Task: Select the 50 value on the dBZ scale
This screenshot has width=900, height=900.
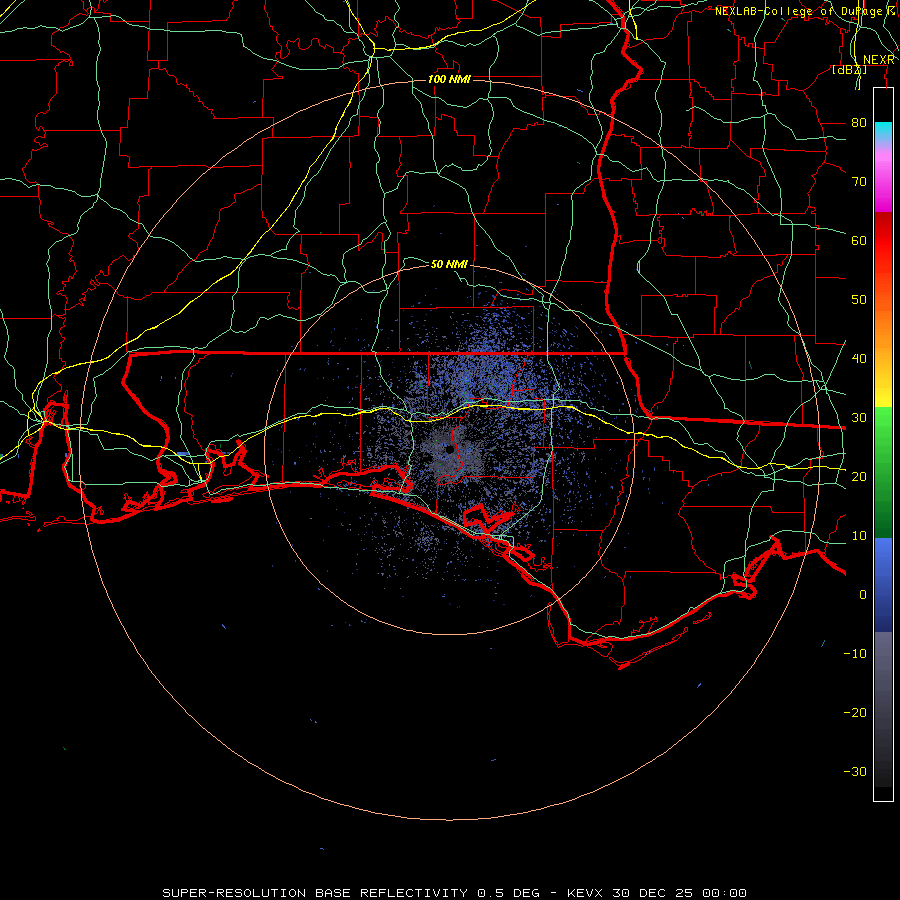Action: (x=859, y=300)
